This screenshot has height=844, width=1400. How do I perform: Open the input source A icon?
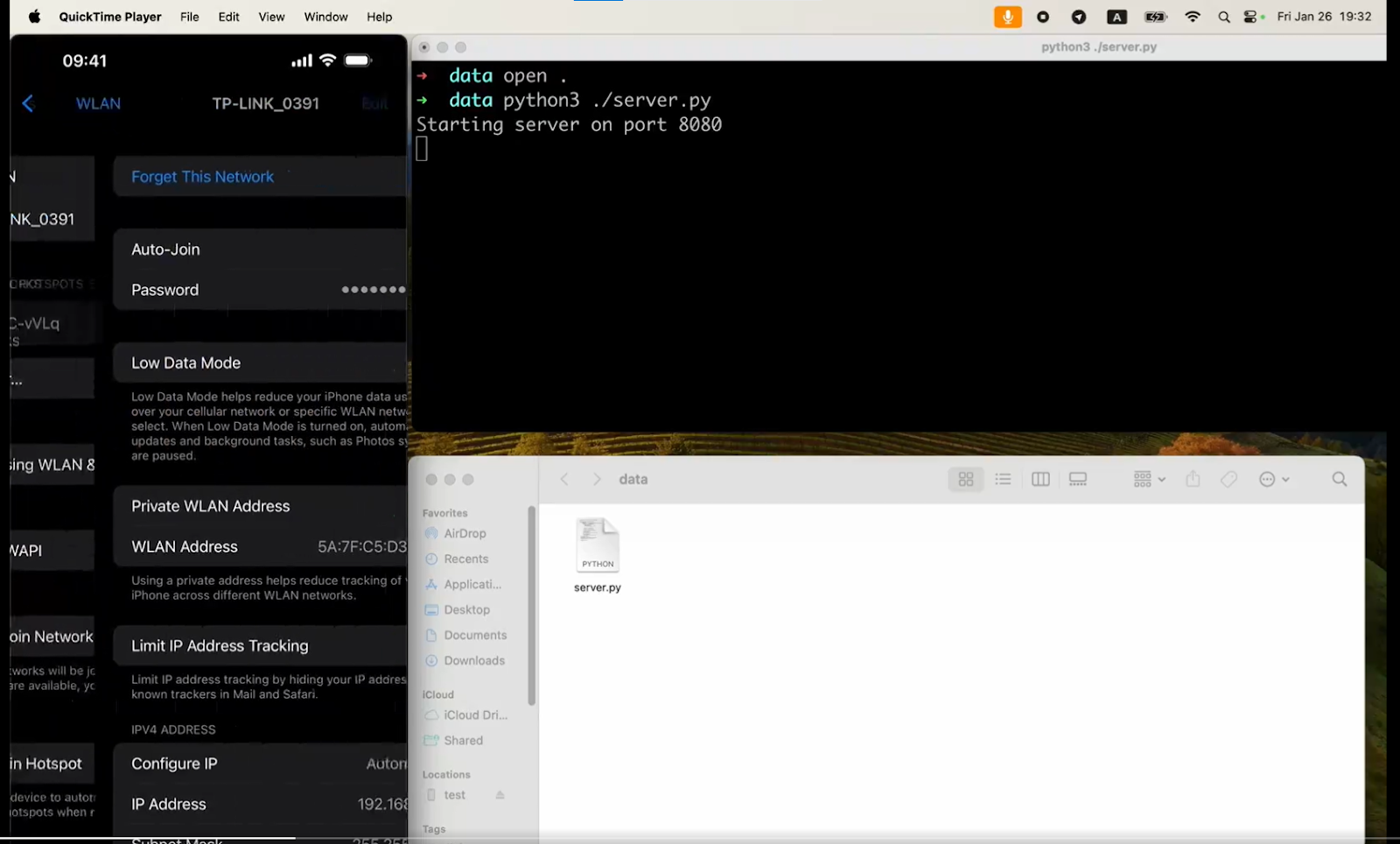coord(1116,17)
